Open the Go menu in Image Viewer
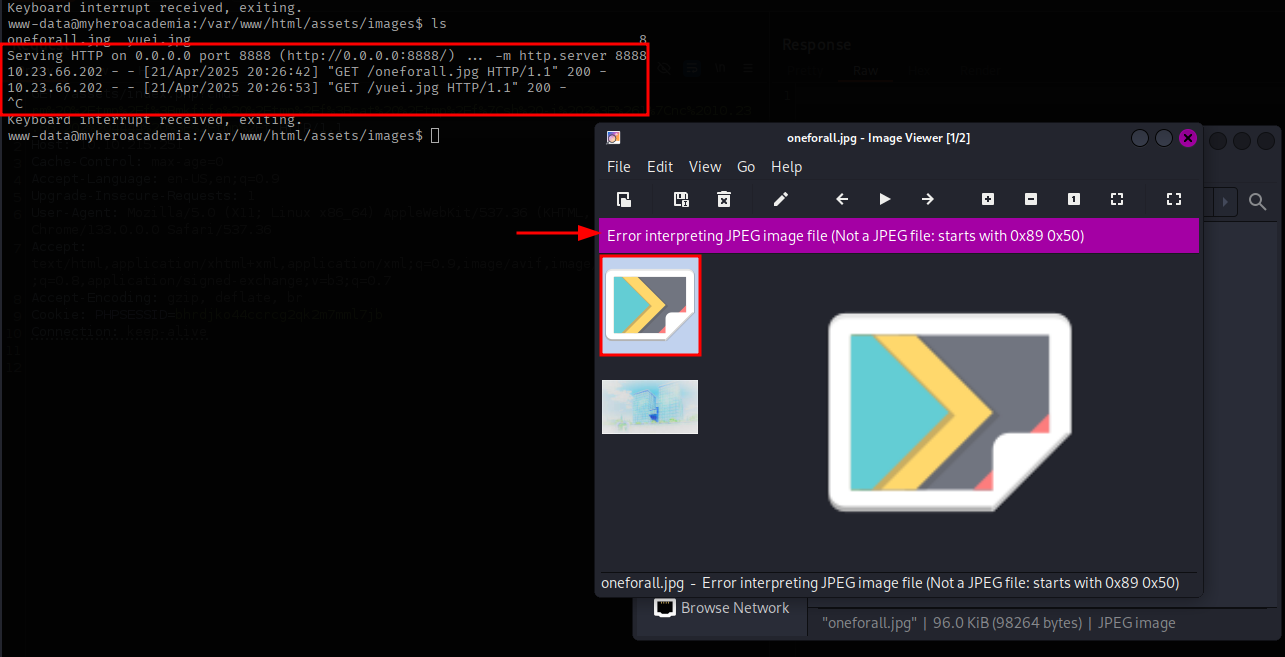Screen dimensions: 1285x657 pyautogui.click(x=746, y=167)
